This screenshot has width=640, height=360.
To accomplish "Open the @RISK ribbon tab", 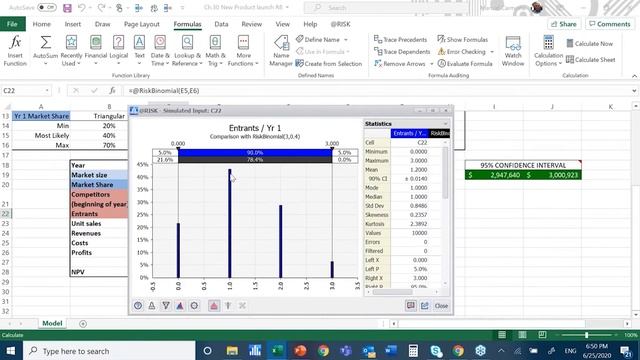I will pos(340,24).
